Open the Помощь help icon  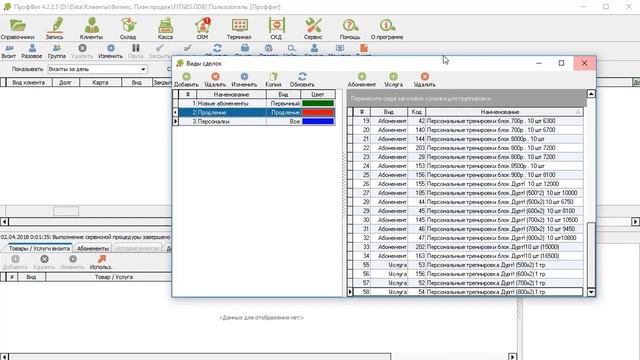pyautogui.click(x=350, y=29)
